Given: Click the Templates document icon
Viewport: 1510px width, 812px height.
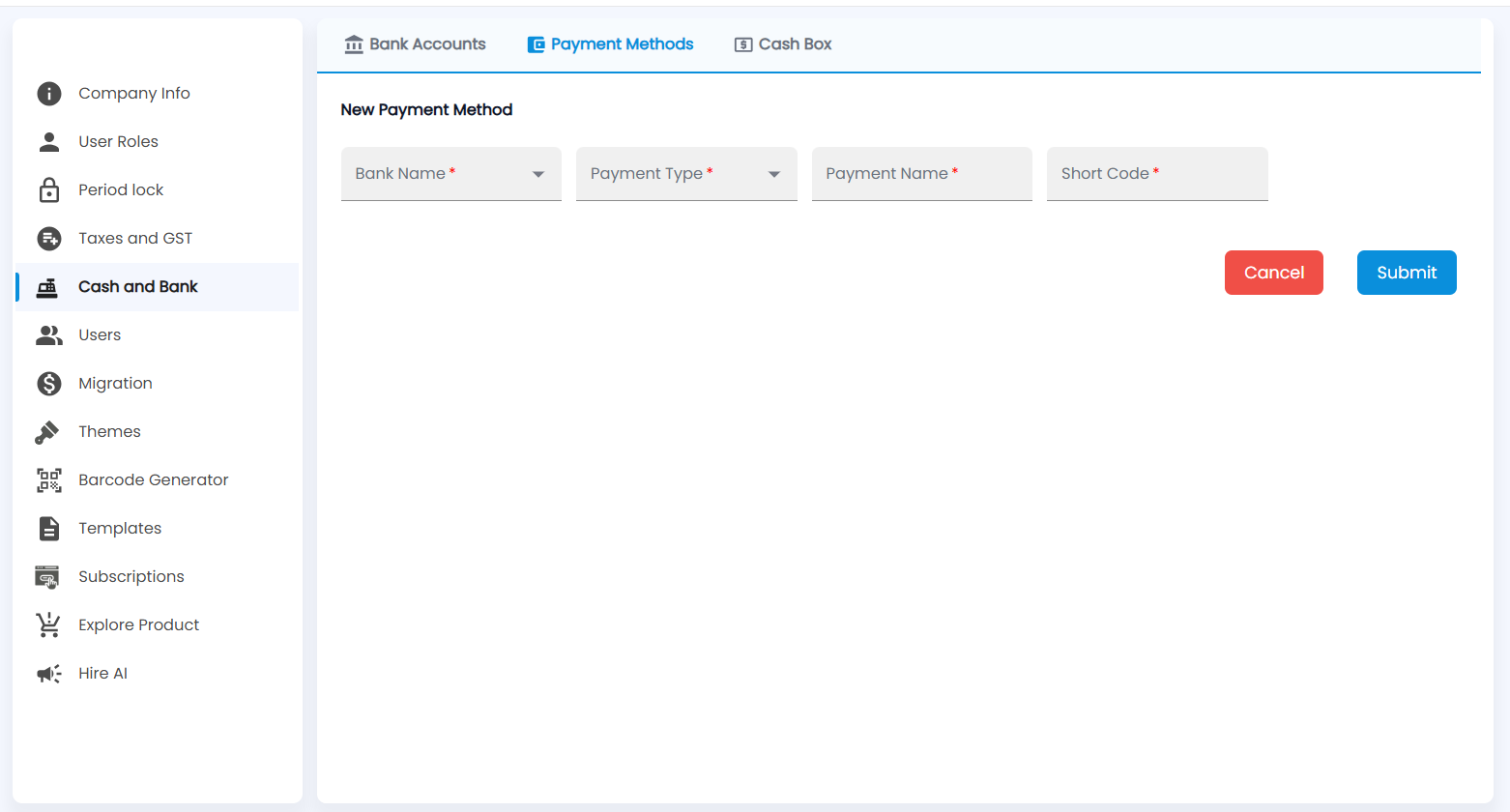Looking at the screenshot, I should point(48,528).
